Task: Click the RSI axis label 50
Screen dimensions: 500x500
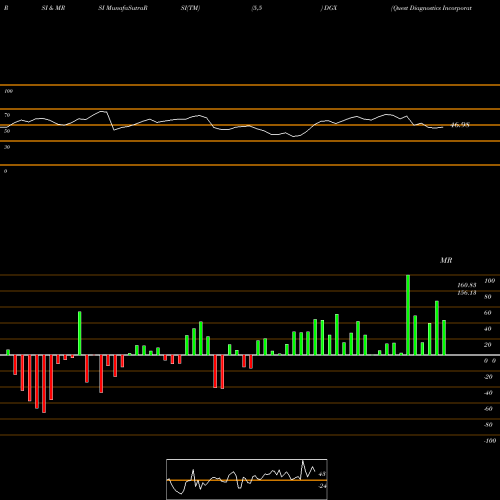Action: pos(7,131)
